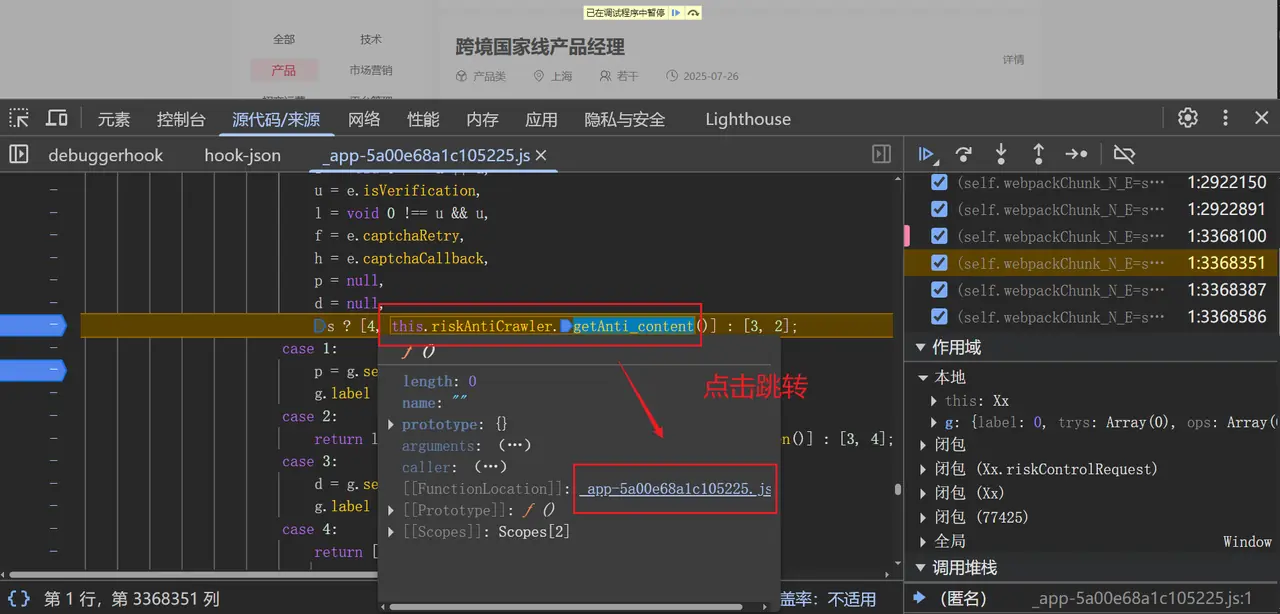Deactivate all breakpoints icon
This screenshot has height=614, width=1280.
1124,154
